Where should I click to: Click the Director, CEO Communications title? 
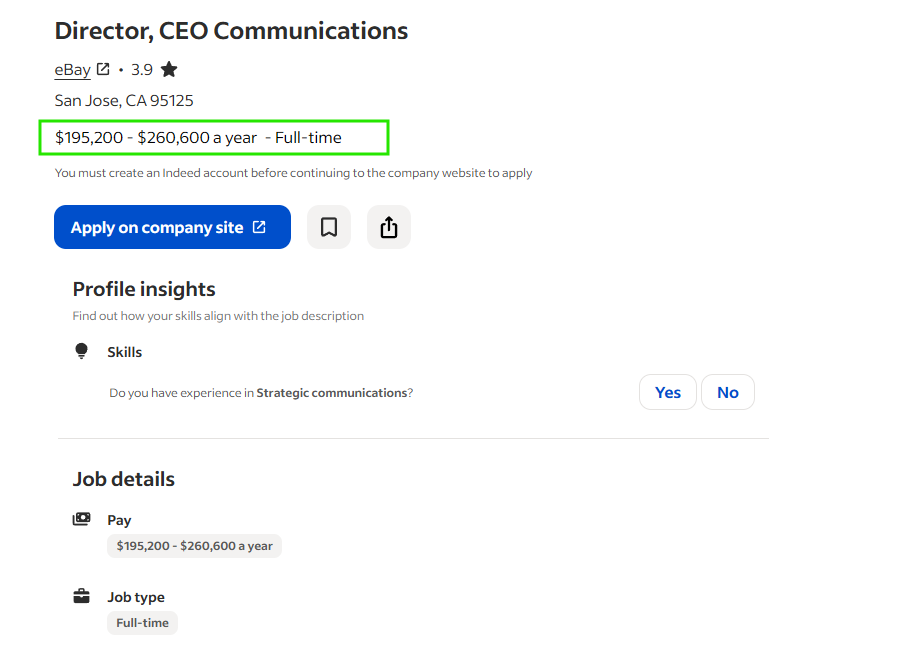[x=231, y=31]
